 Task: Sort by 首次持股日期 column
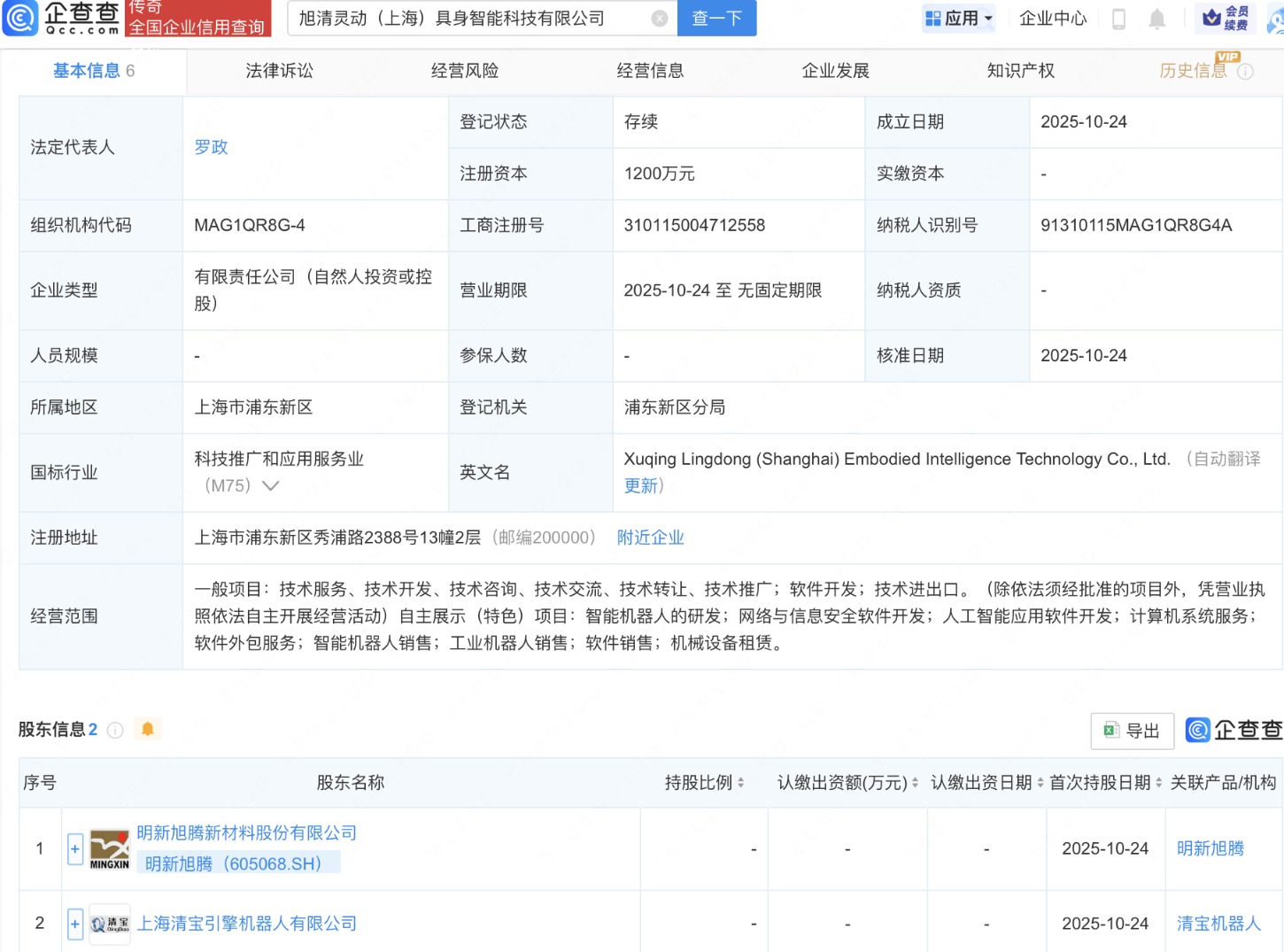tap(1158, 783)
